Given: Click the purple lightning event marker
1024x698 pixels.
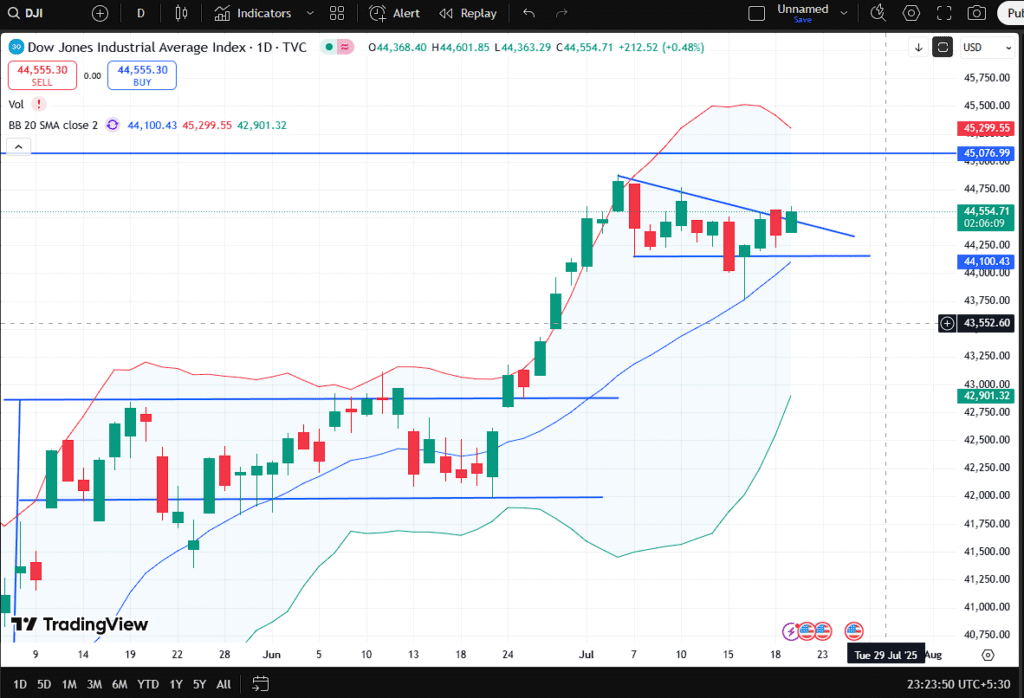Looking at the screenshot, I should click(x=790, y=631).
